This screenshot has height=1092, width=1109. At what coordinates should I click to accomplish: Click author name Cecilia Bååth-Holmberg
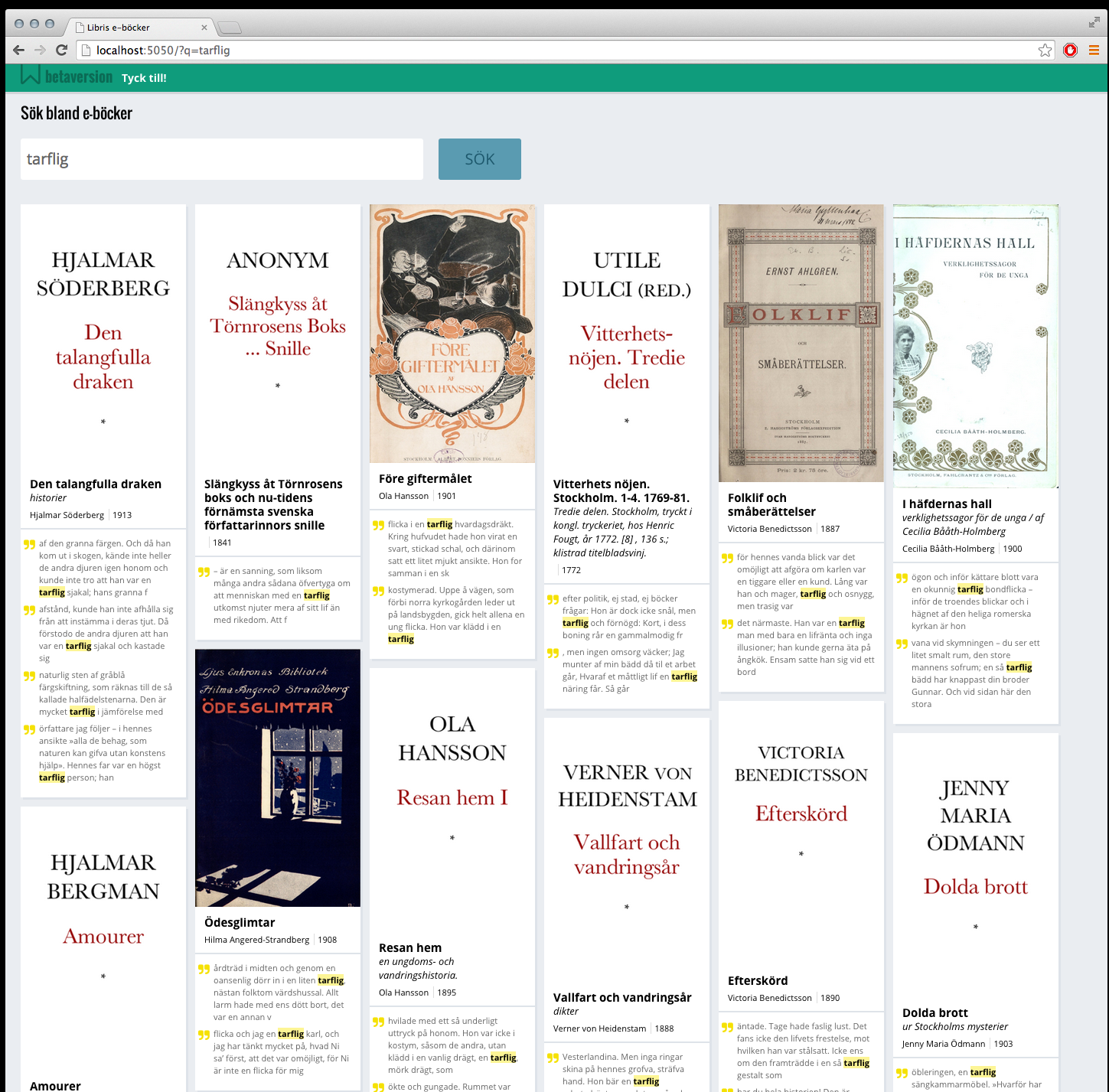(x=948, y=549)
